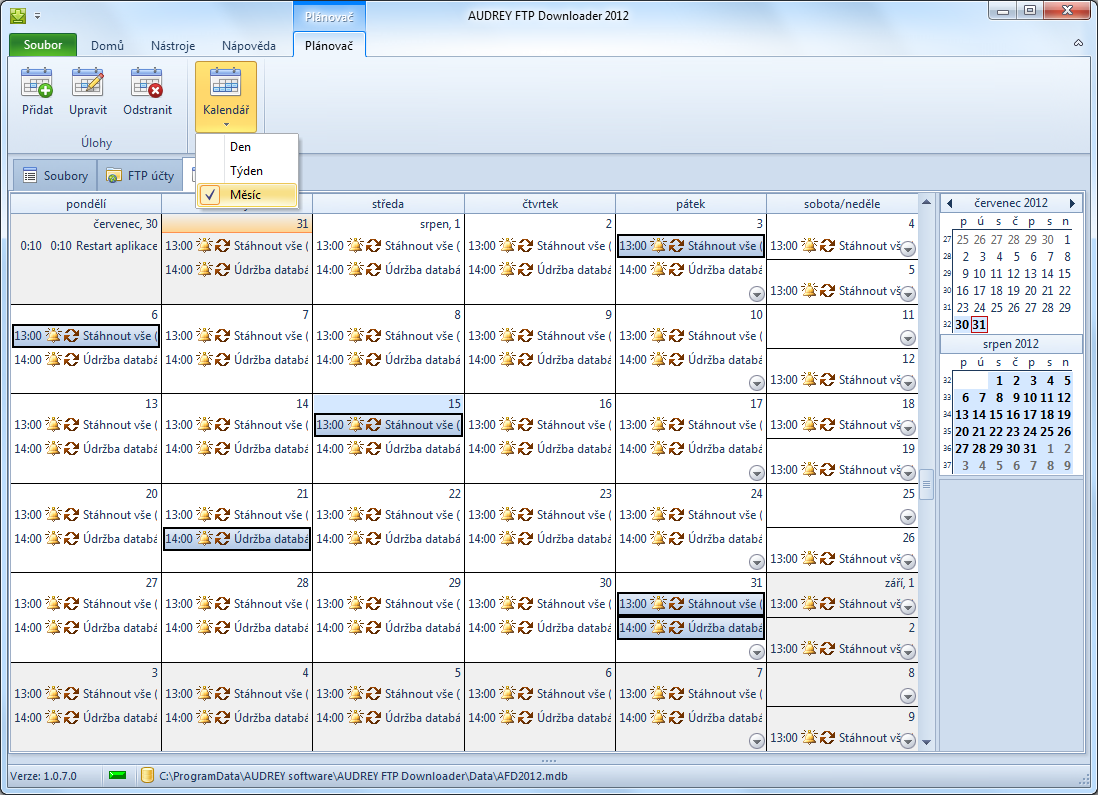Choose the Den view option
Screen dimensions: 1098x795
tap(240, 147)
